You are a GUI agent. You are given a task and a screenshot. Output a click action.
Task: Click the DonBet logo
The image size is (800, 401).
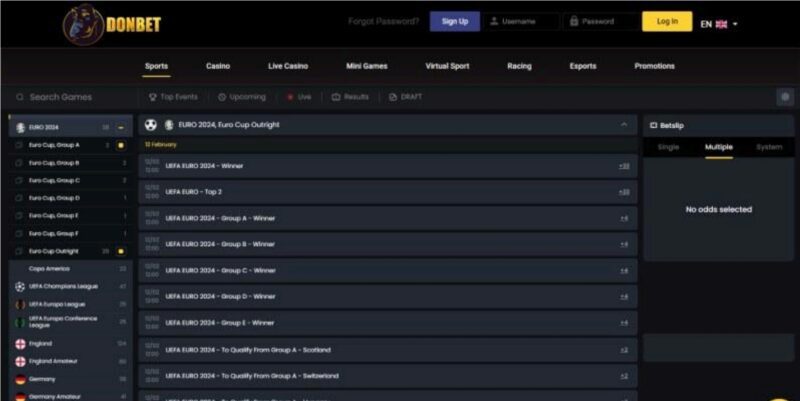click(112, 24)
